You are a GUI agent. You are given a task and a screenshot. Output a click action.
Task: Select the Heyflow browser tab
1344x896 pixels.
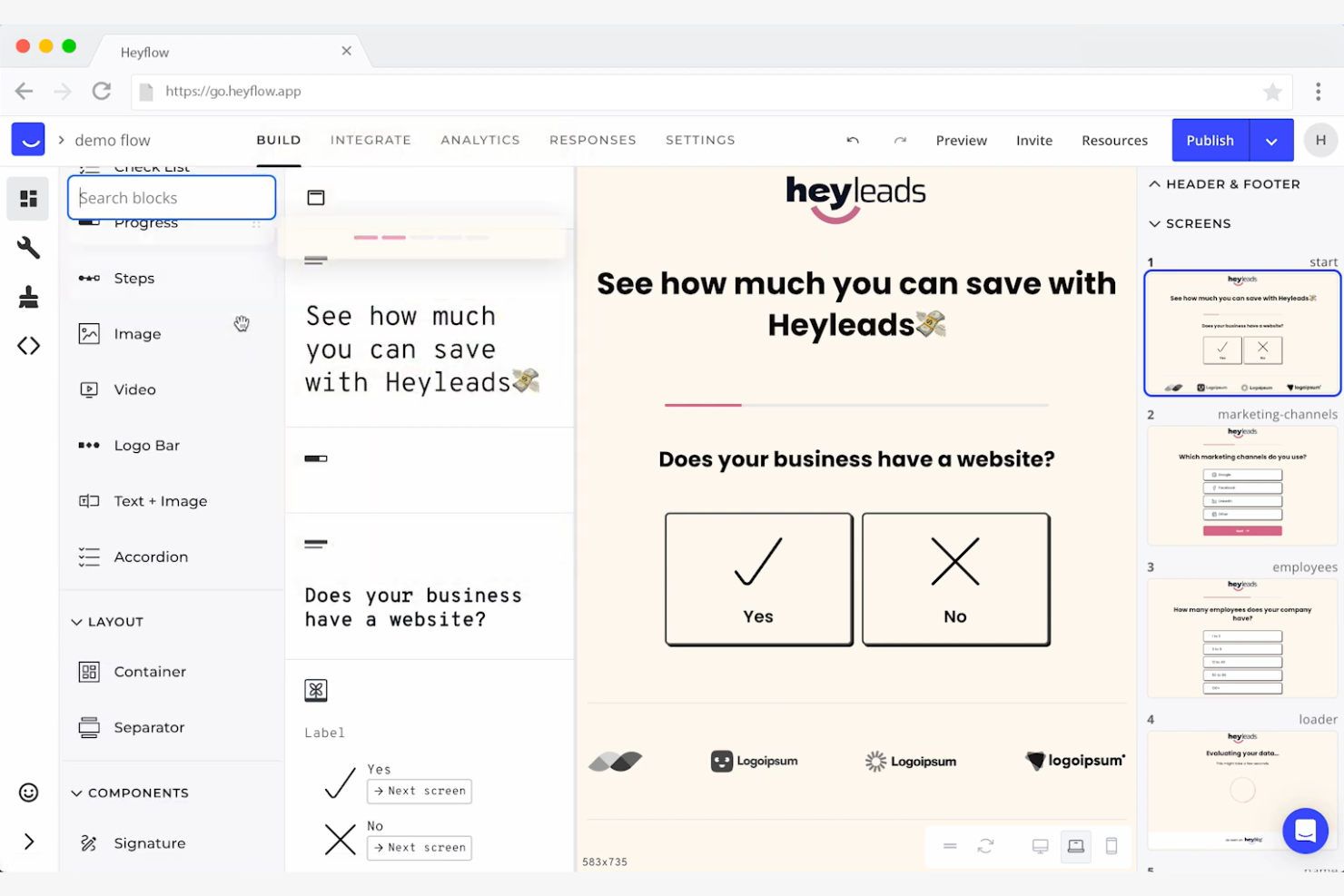point(232,52)
